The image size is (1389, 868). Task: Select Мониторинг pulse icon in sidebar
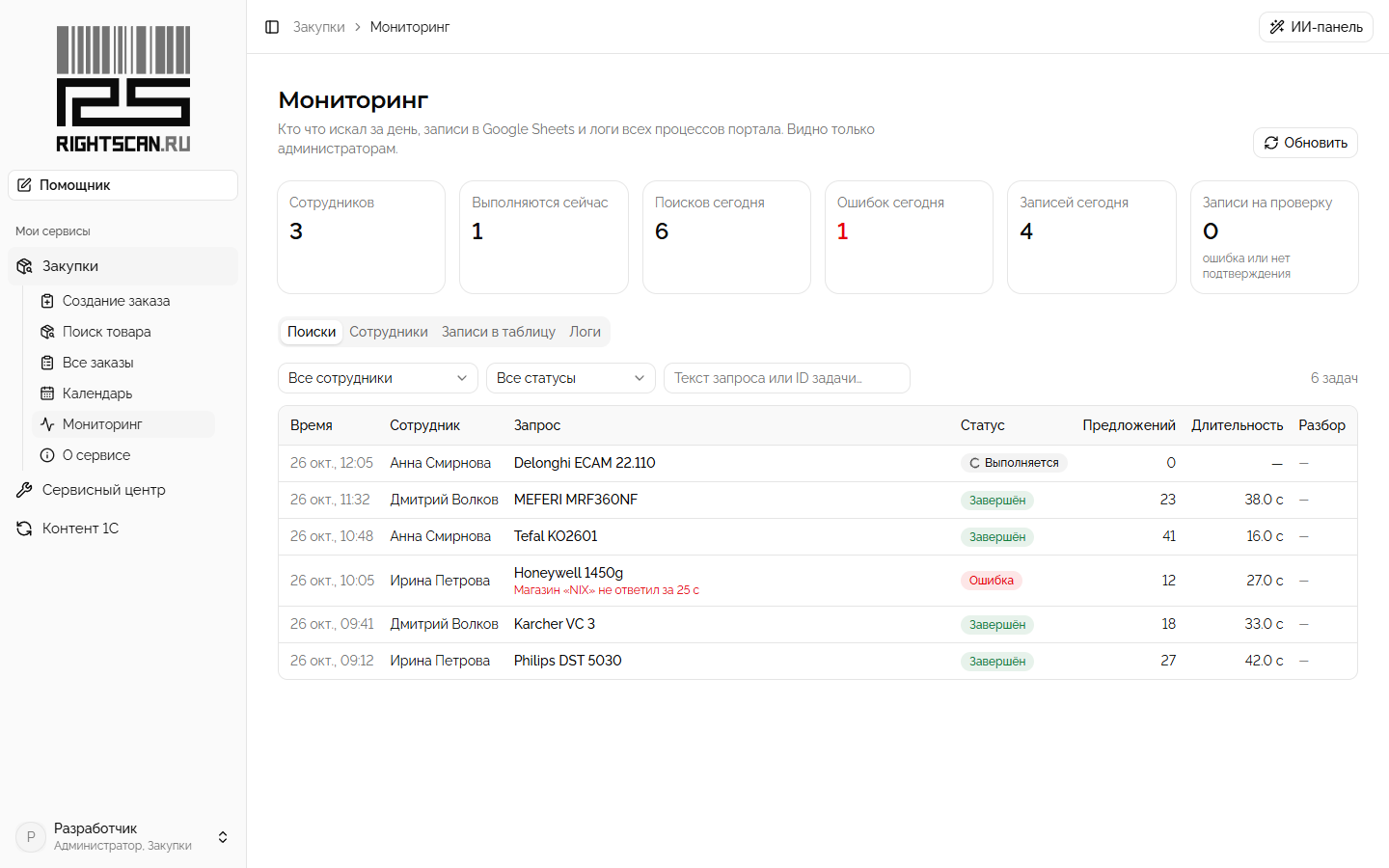[x=47, y=424]
